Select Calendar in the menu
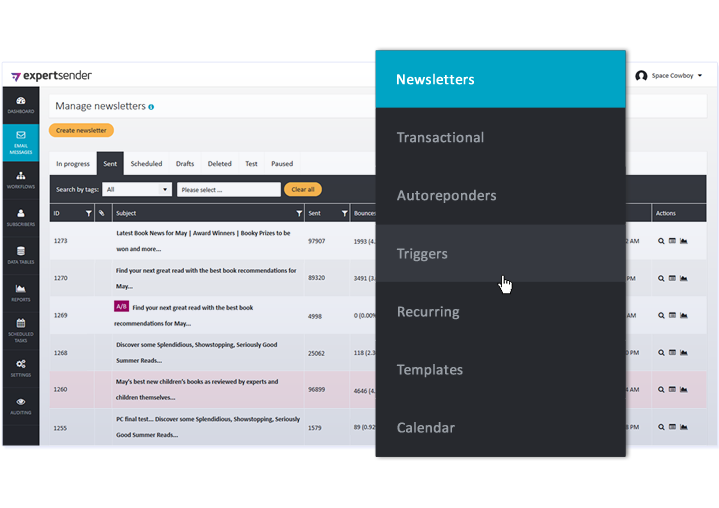This screenshot has width=719, height=508. point(500,427)
